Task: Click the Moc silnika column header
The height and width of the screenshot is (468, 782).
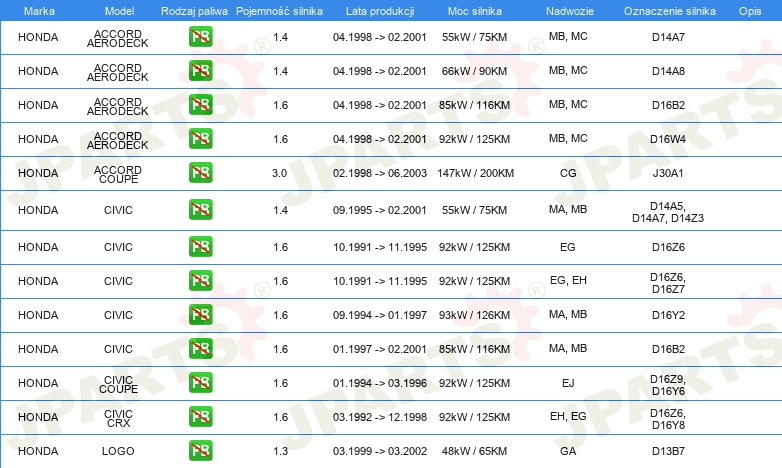Action: coord(475,11)
